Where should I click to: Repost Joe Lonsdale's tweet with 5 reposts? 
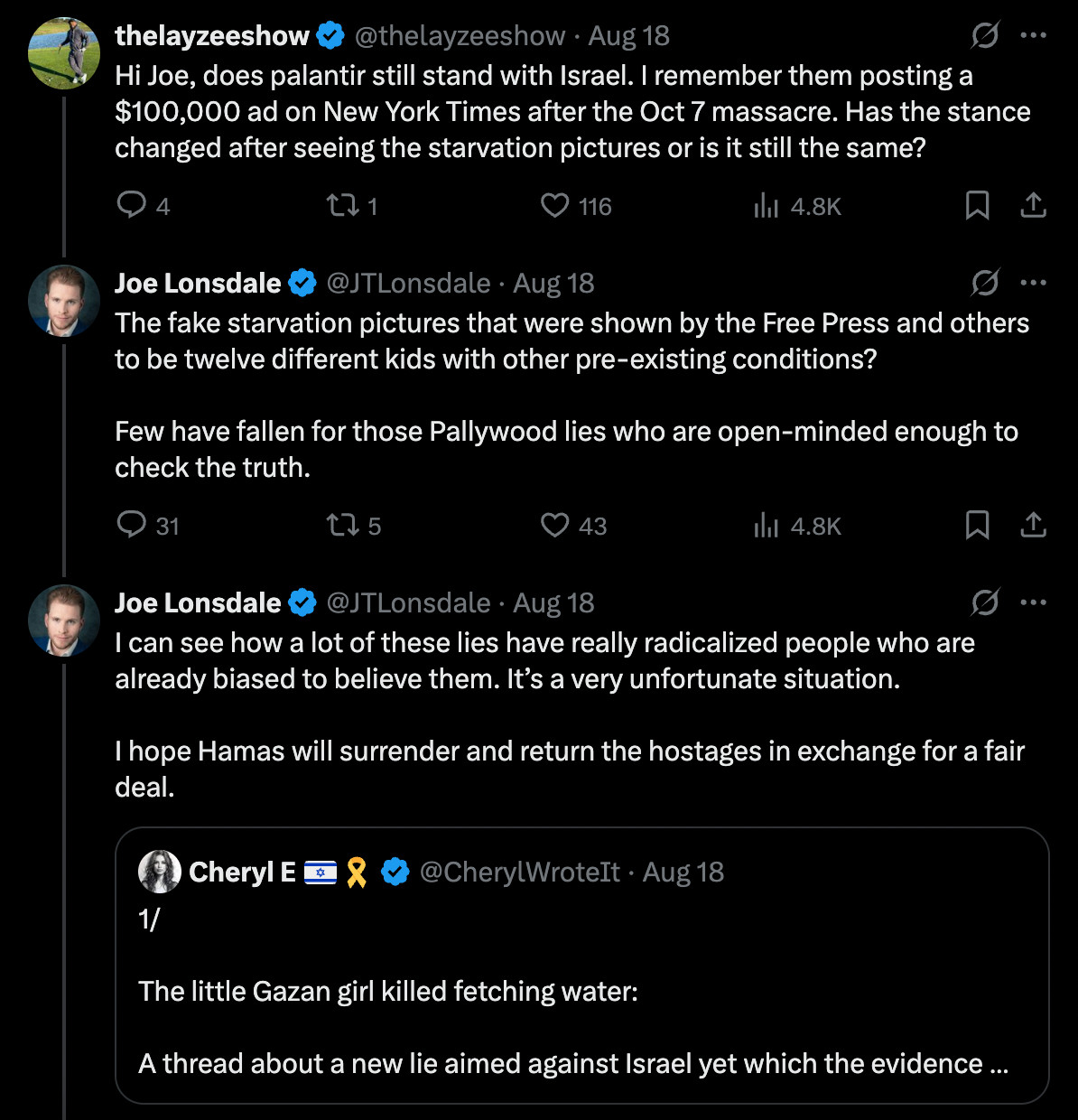pyautogui.click(x=342, y=525)
